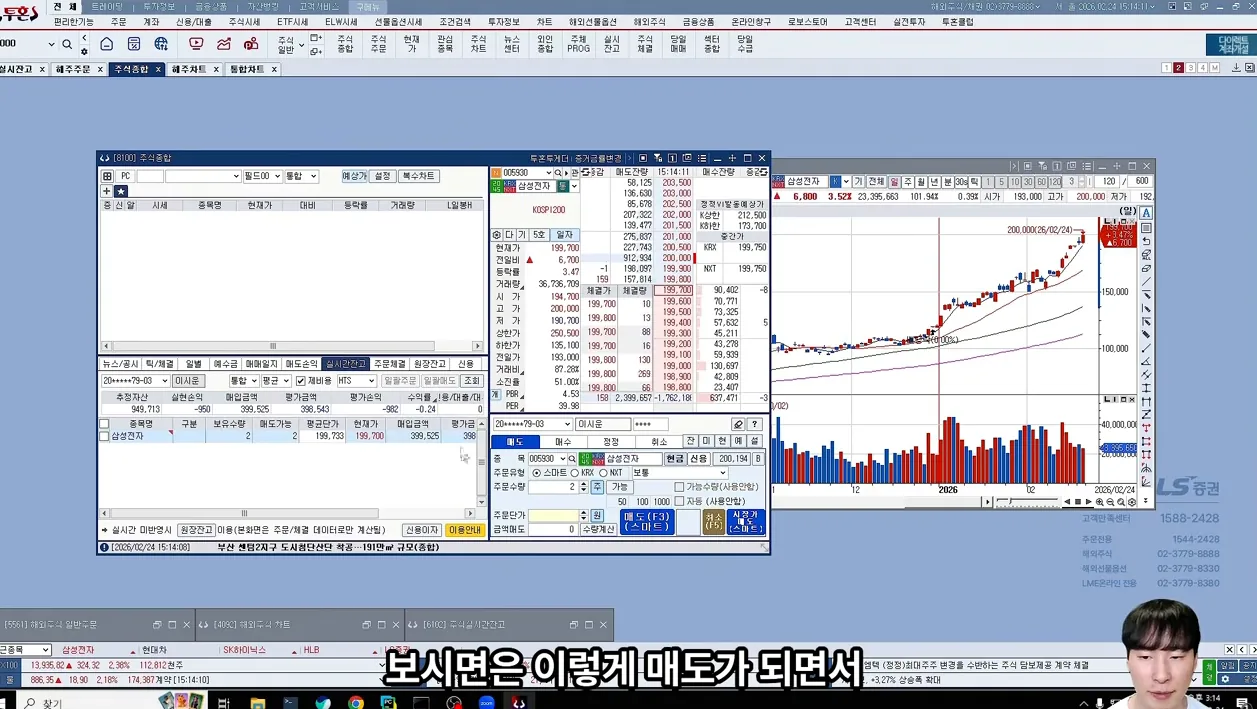Click the home icon in main toolbar

tap(108, 44)
